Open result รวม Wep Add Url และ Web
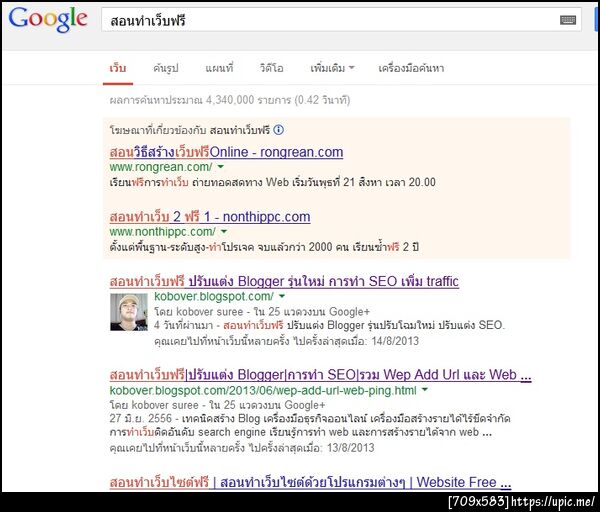 coord(320,375)
